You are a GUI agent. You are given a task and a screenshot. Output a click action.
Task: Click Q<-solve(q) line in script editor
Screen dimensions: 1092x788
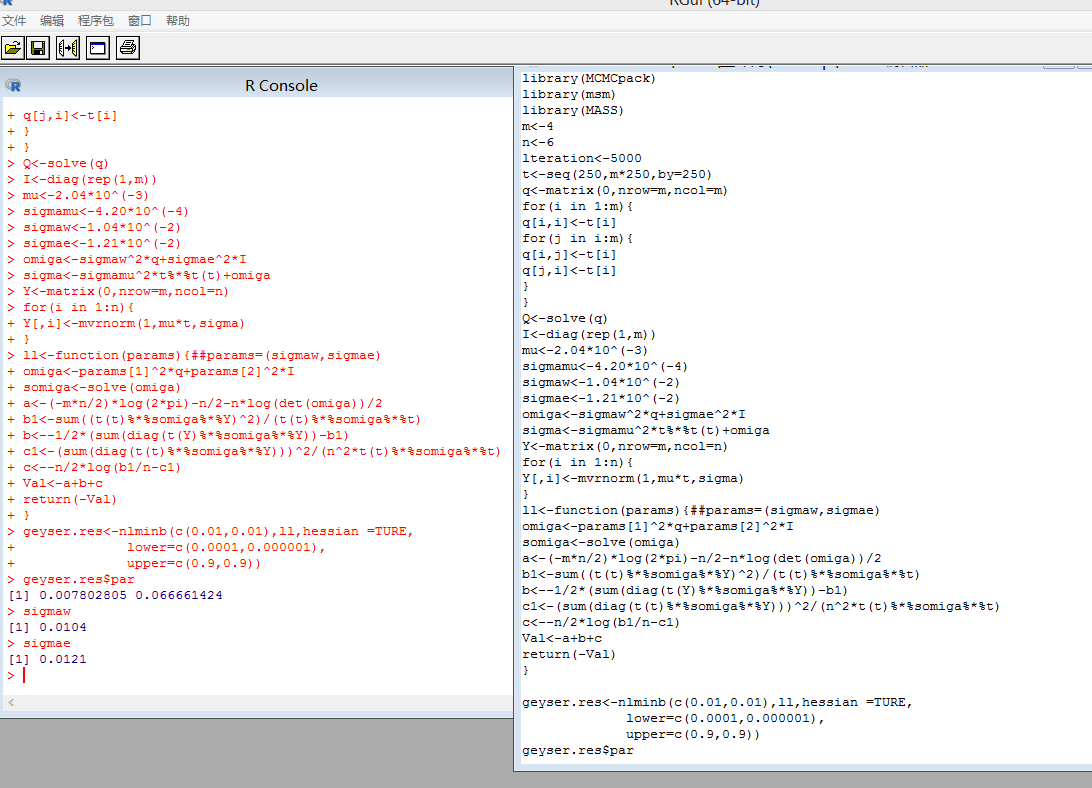click(x=564, y=318)
